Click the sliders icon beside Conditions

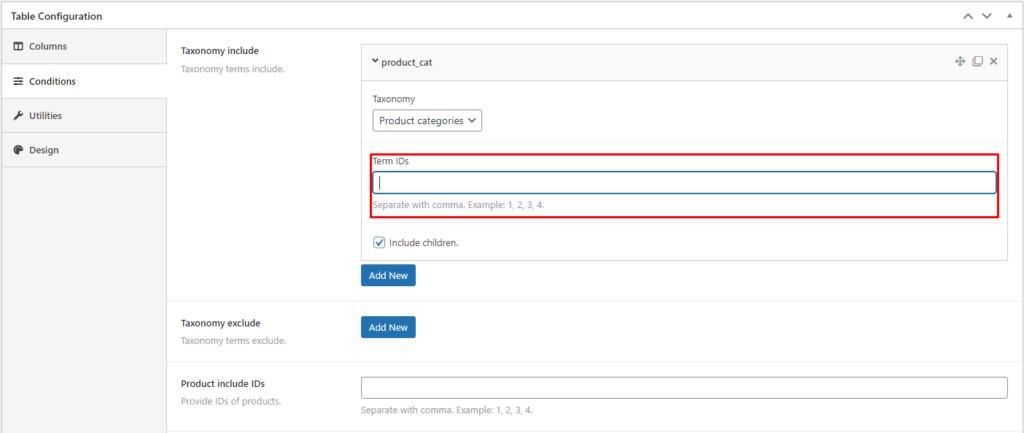[18, 82]
